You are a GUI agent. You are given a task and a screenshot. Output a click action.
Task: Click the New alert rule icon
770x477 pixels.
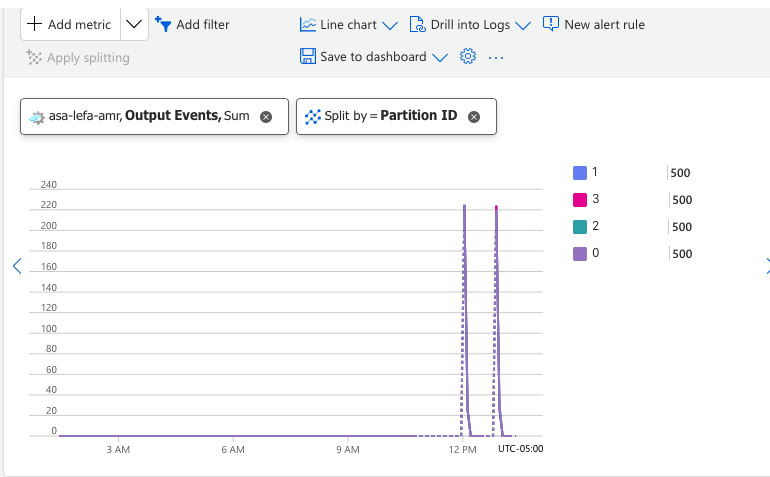click(x=550, y=24)
